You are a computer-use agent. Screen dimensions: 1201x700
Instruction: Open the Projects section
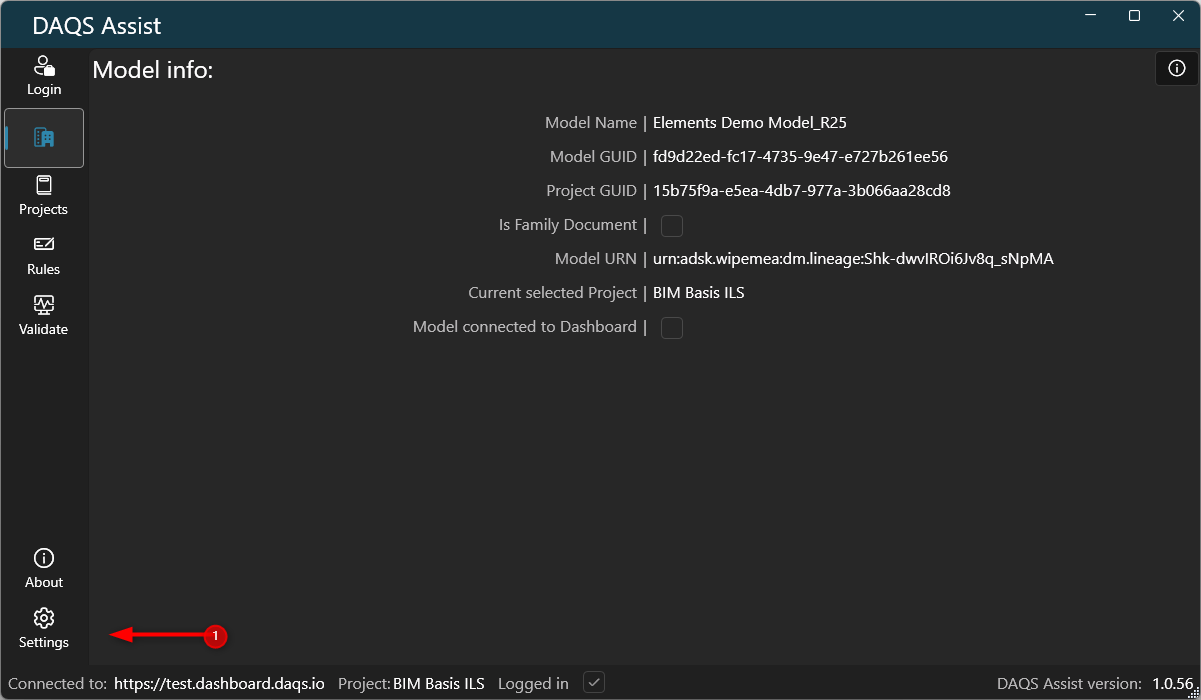pos(44,196)
